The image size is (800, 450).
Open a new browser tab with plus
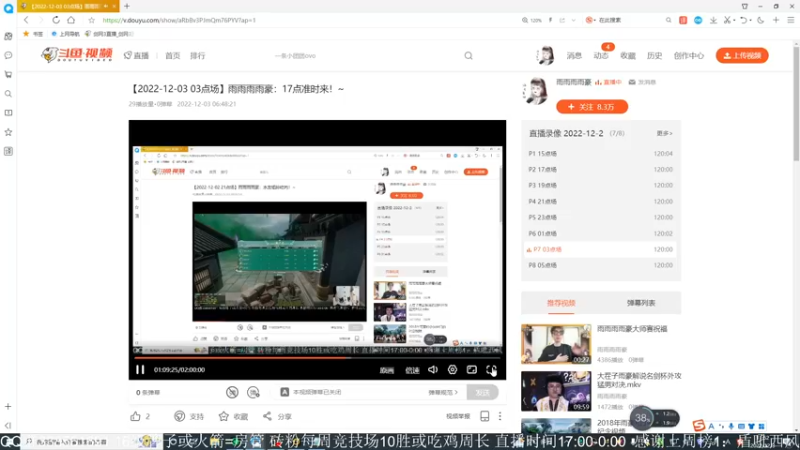coord(127,6)
